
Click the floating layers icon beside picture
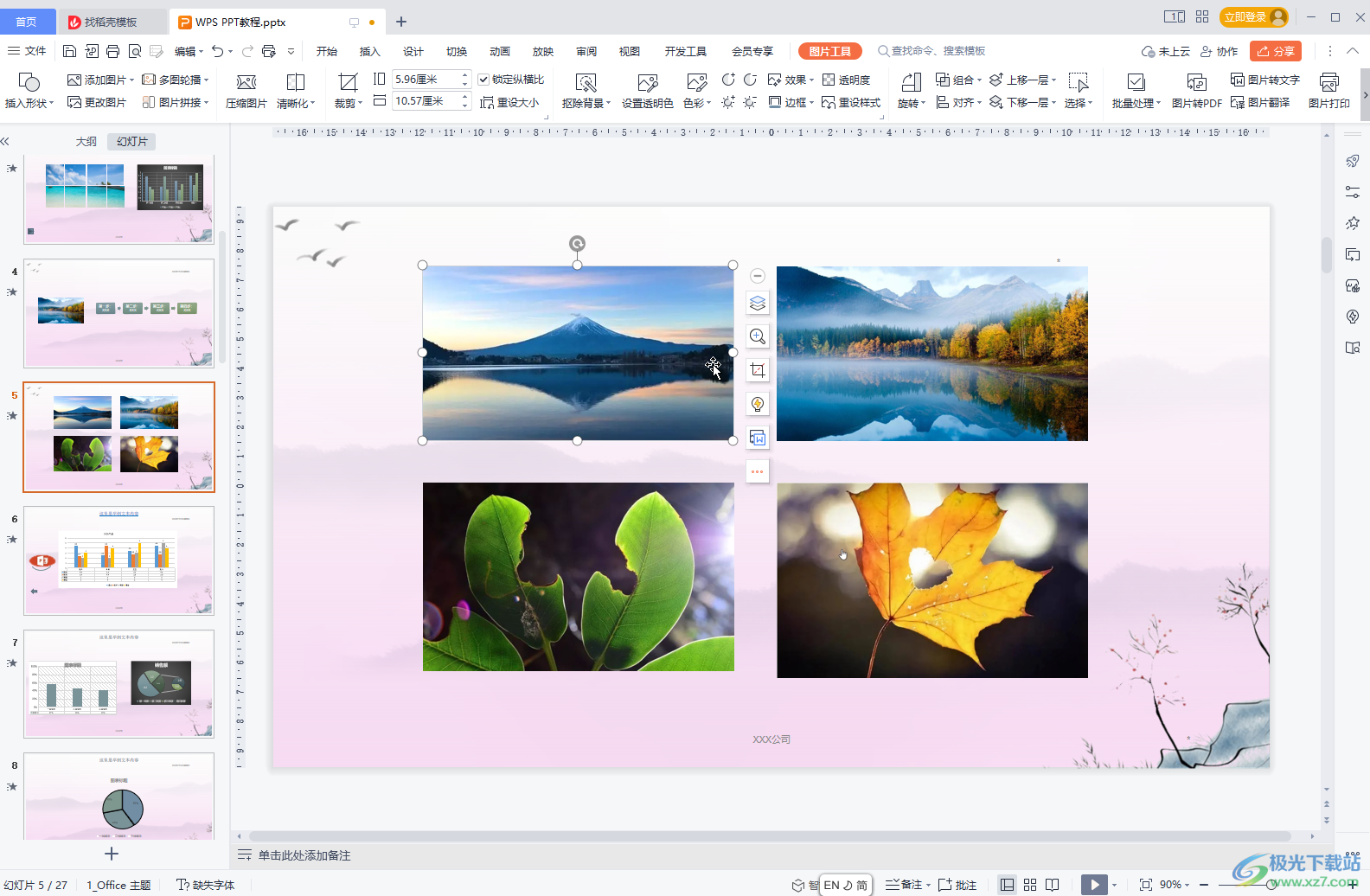click(x=758, y=303)
